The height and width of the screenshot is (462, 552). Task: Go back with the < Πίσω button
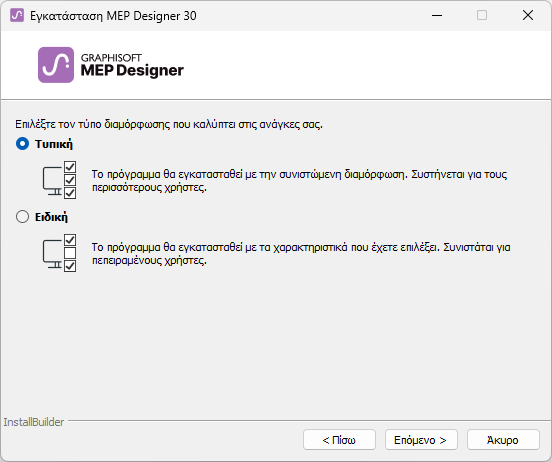coord(339,439)
